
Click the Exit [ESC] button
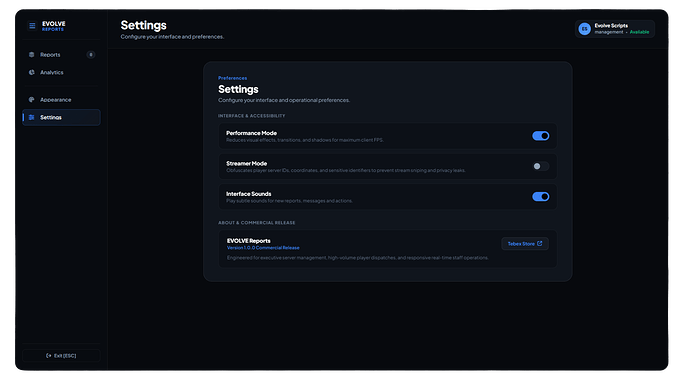[x=61, y=355]
